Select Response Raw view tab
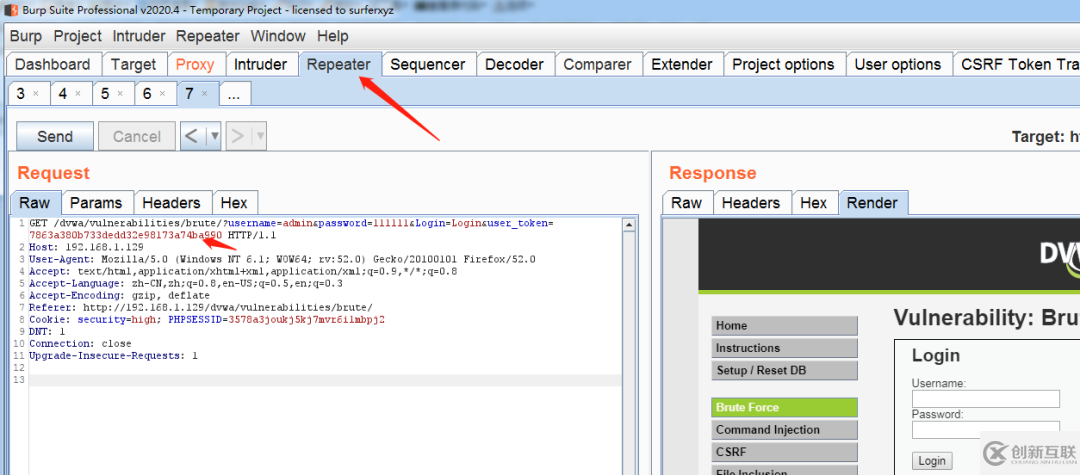Screen dimensions: 1080x475 click(687, 203)
